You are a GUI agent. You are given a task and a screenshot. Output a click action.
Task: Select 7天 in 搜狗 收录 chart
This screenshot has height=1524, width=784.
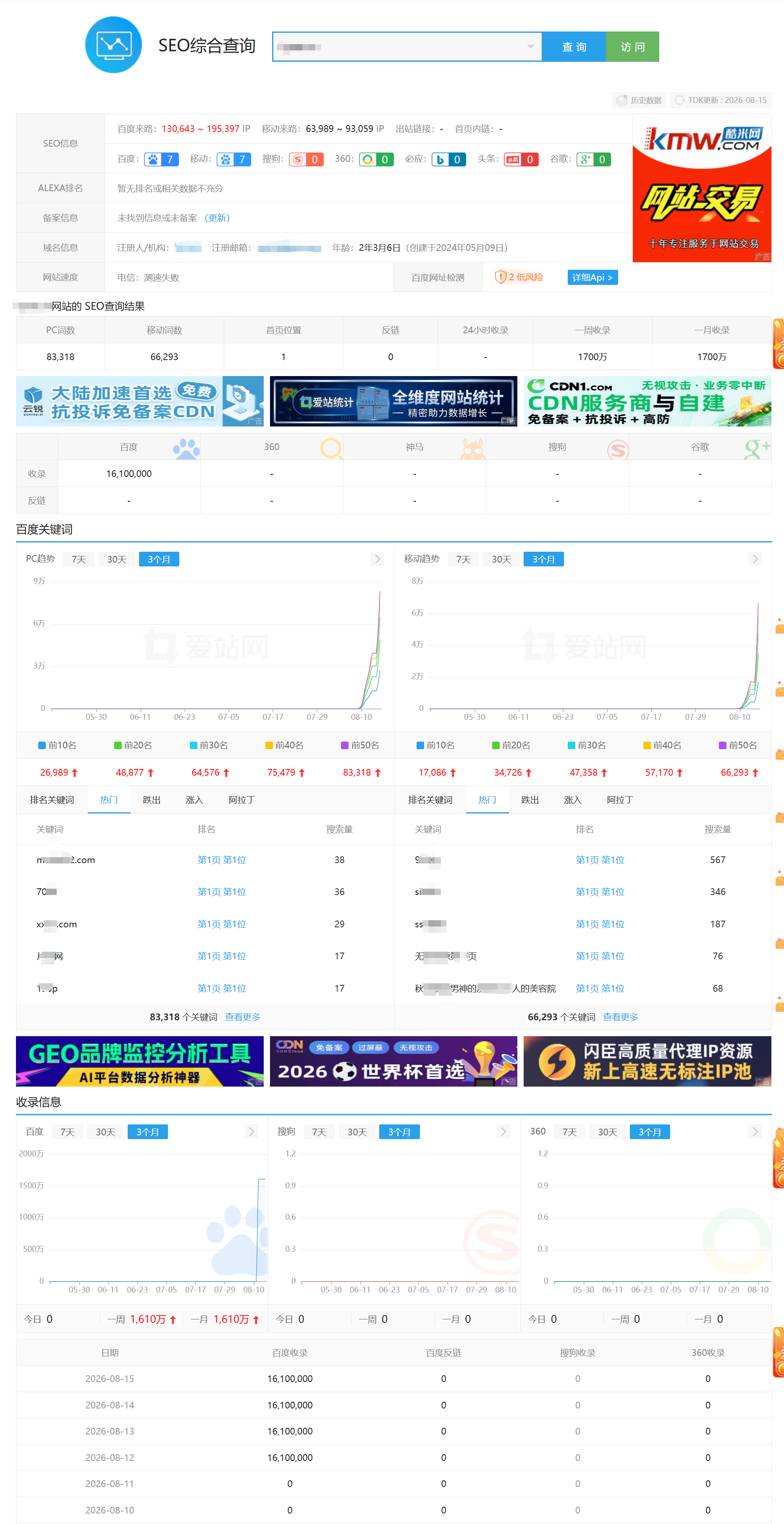tap(319, 1132)
